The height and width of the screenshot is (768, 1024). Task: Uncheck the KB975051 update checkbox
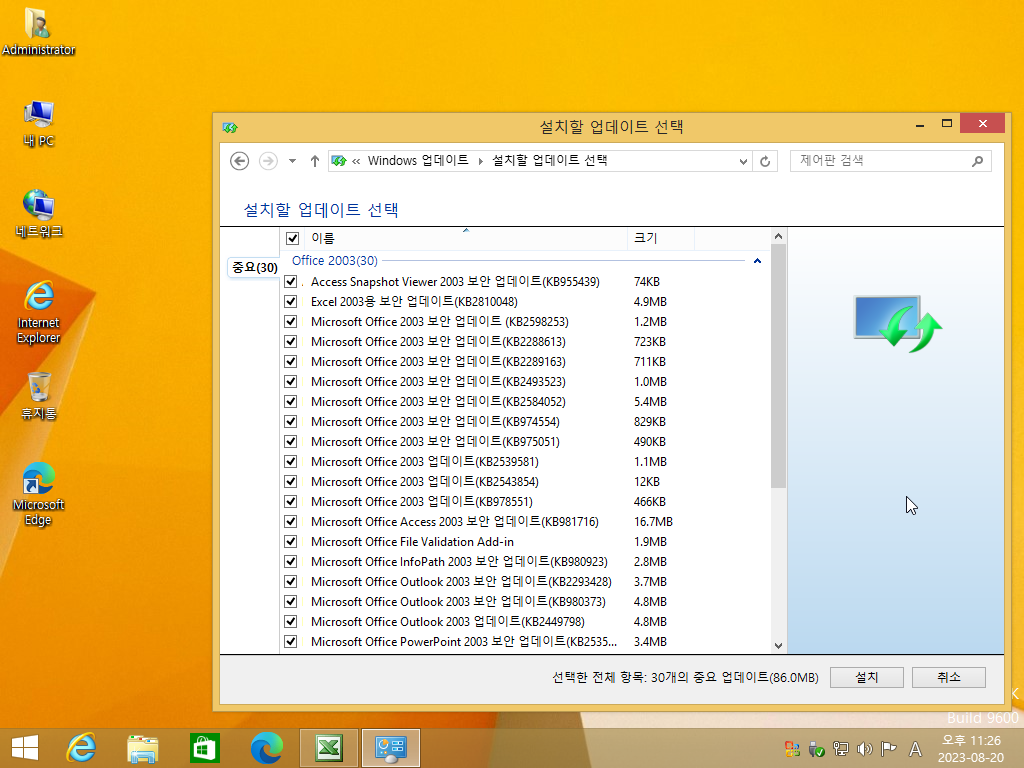291,441
